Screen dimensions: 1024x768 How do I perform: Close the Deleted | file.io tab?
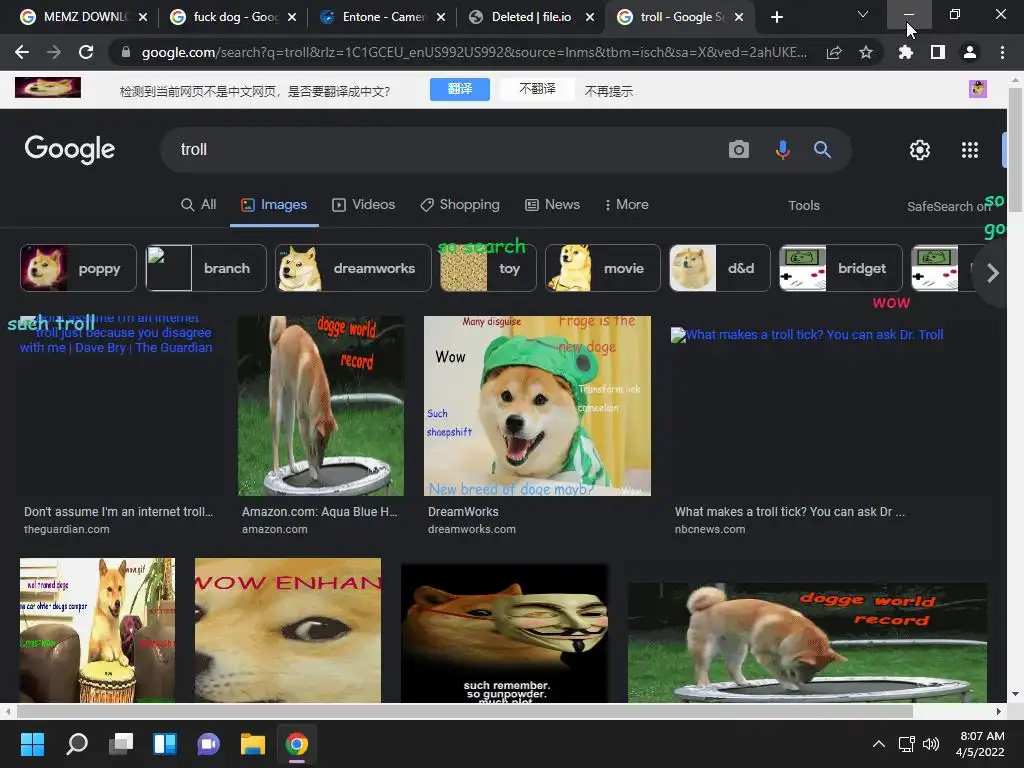(x=590, y=17)
